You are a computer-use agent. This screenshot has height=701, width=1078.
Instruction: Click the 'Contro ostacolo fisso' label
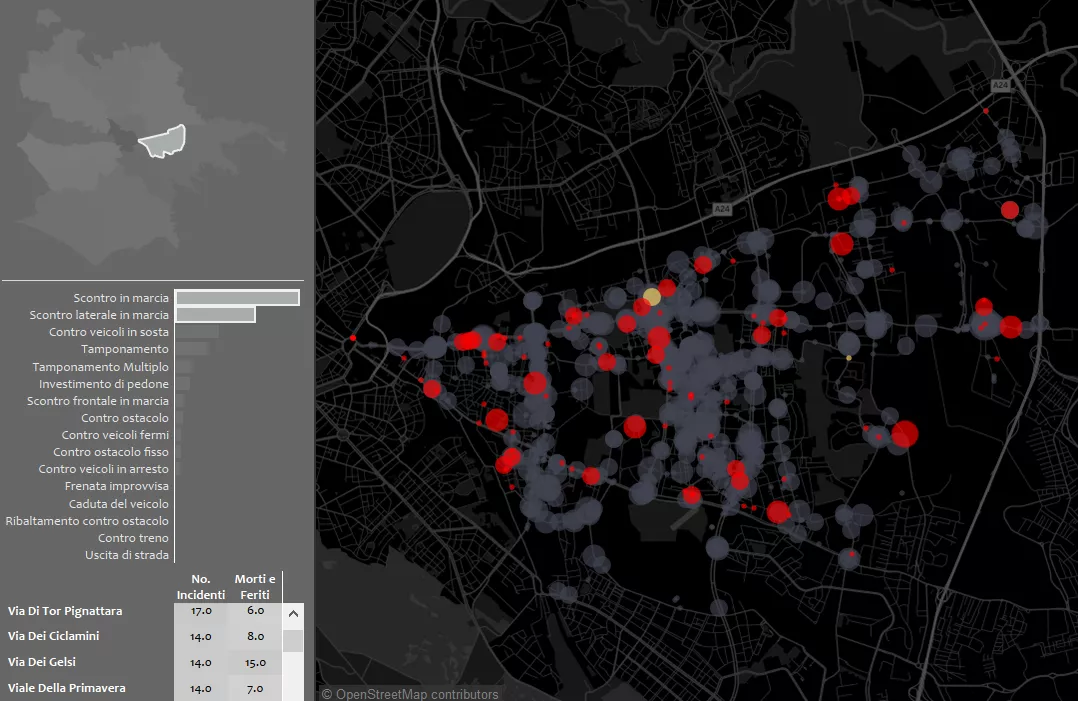[111, 452]
